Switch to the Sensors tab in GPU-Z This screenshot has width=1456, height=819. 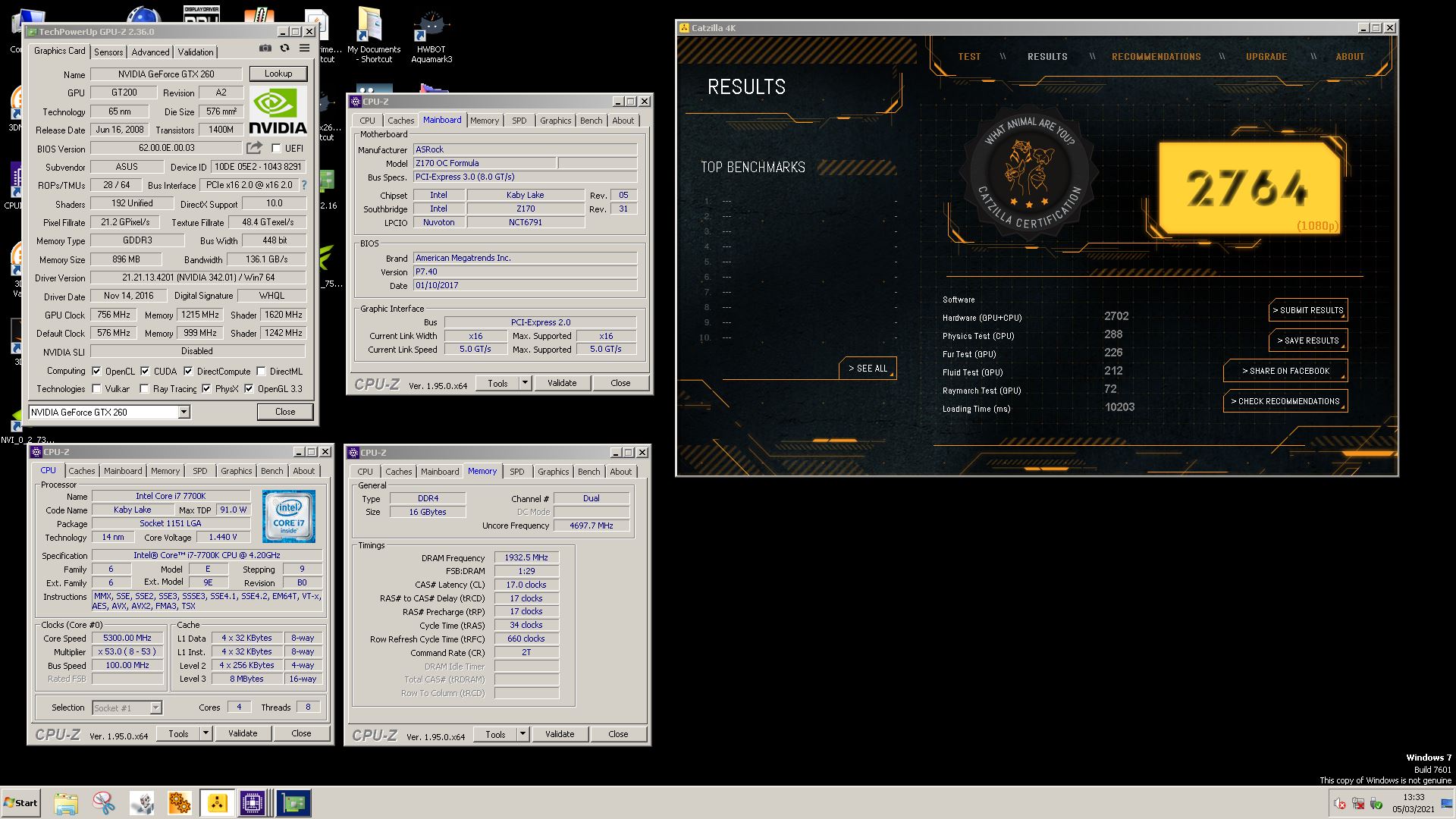[x=108, y=52]
